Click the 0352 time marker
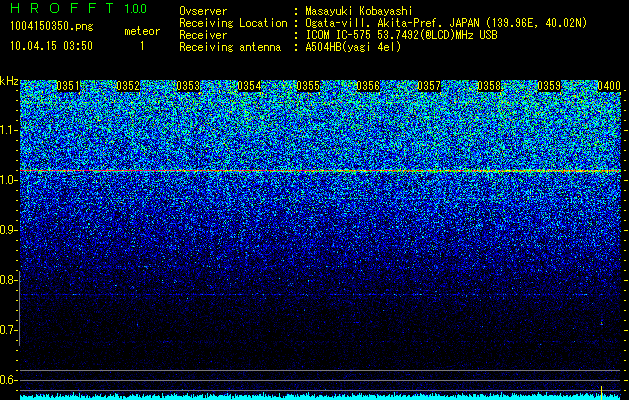The image size is (629, 400). click(x=128, y=86)
